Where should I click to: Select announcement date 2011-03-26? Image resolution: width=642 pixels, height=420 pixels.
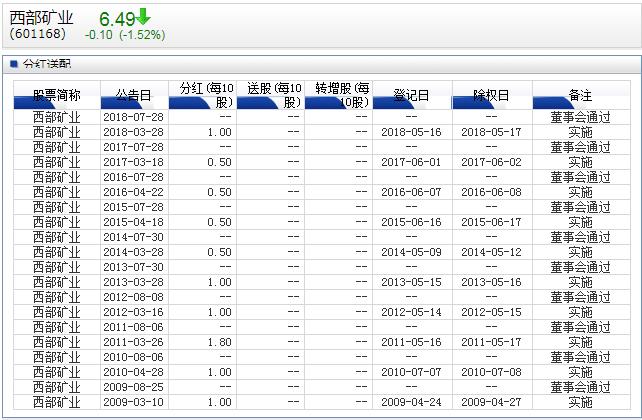[133, 342]
